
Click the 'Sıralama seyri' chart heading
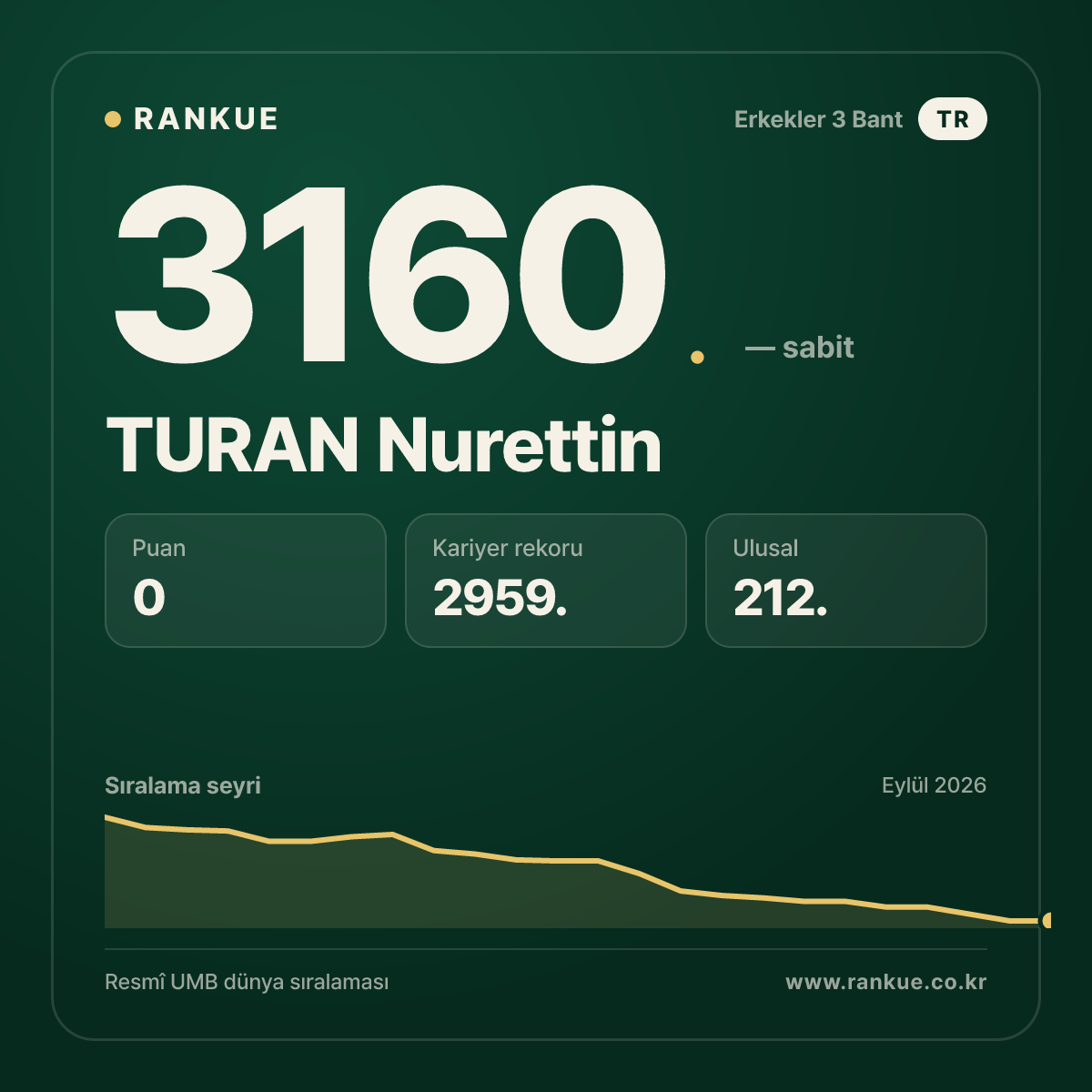[x=183, y=785]
